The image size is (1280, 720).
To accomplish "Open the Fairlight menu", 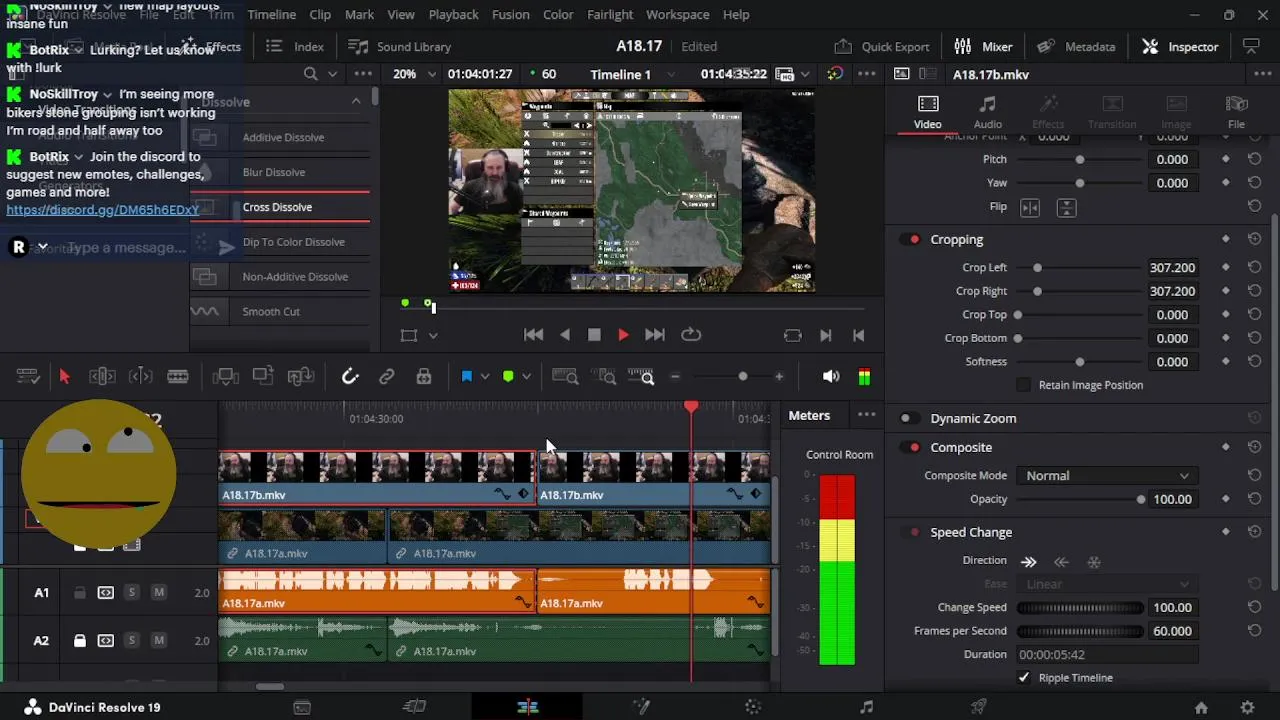I will click(610, 15).
